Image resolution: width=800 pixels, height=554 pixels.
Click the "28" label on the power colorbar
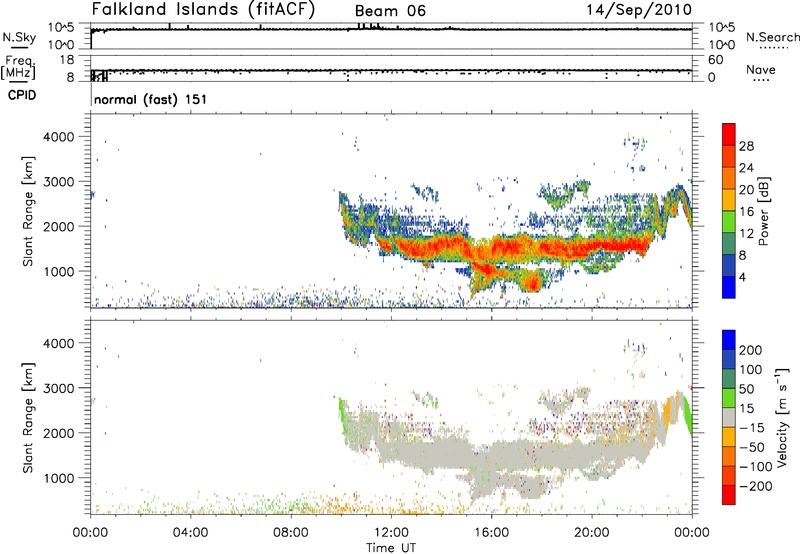[746, 146]
